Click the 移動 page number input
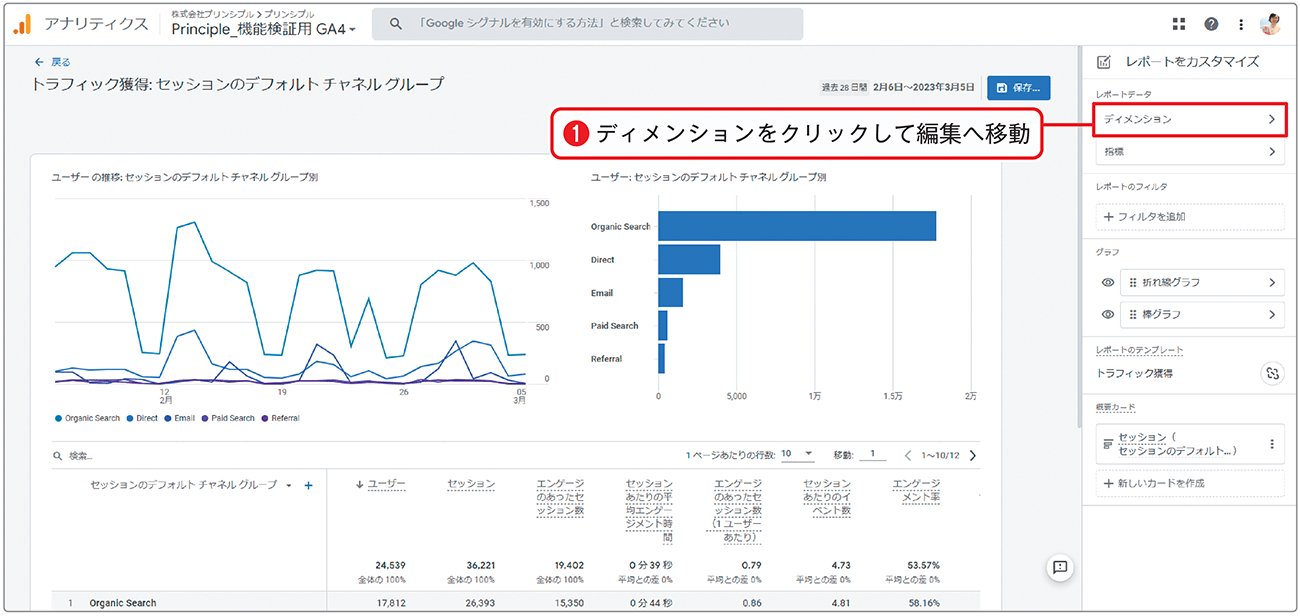The width and height of the screenshot is (1300, 616). [872, 454]
